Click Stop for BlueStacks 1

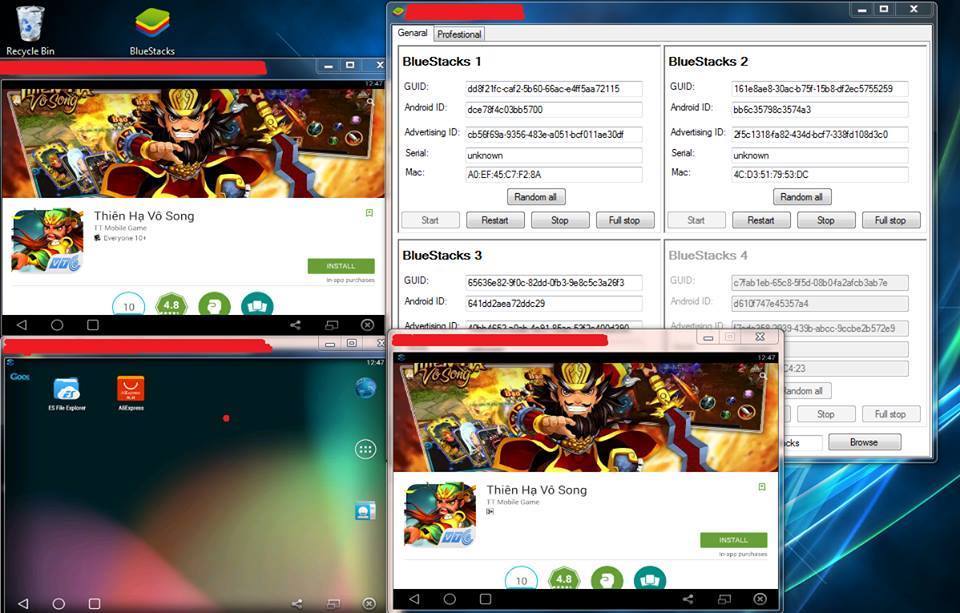click(560, 220)
